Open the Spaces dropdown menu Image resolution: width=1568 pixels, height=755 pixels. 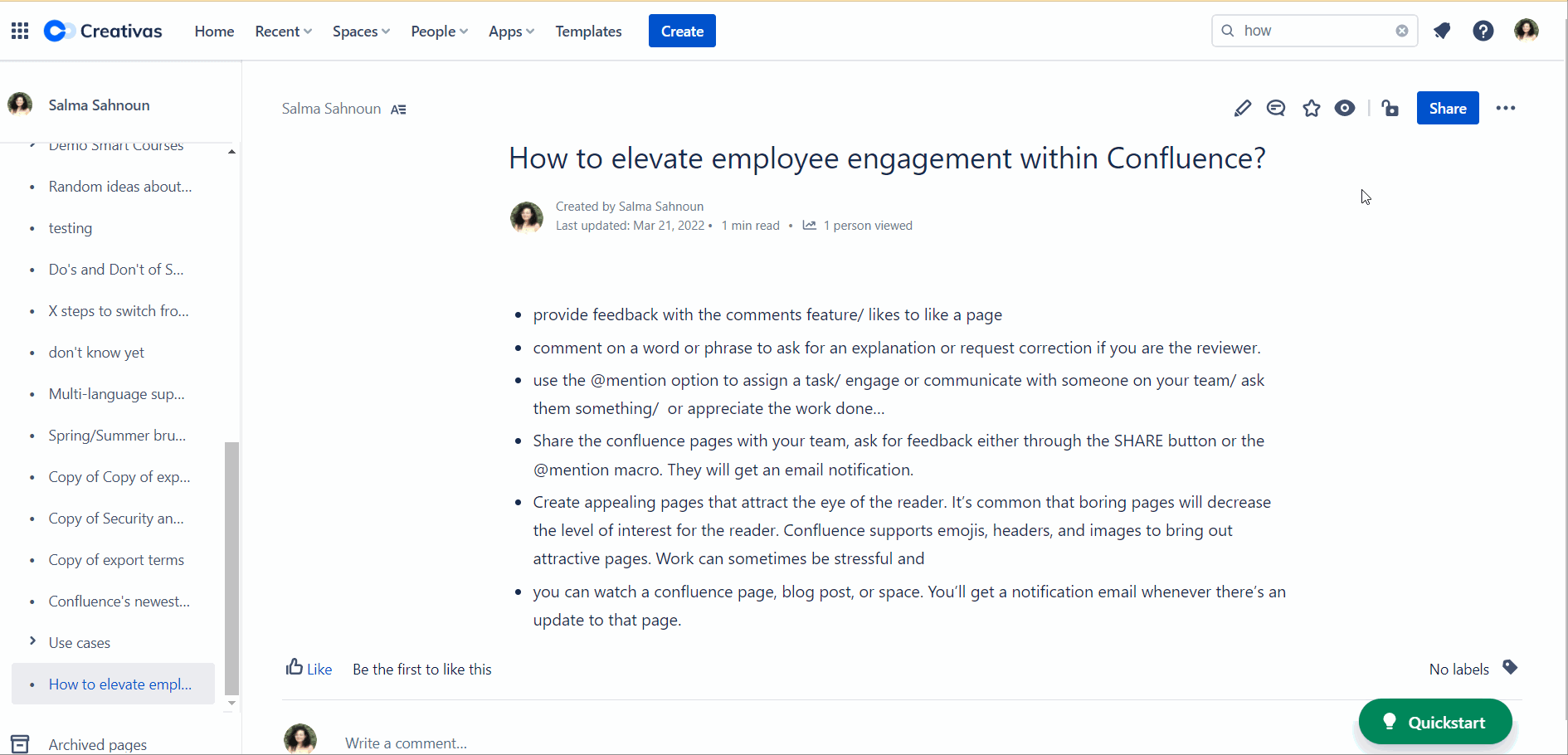pyautogui.click(x=361, y=32)
